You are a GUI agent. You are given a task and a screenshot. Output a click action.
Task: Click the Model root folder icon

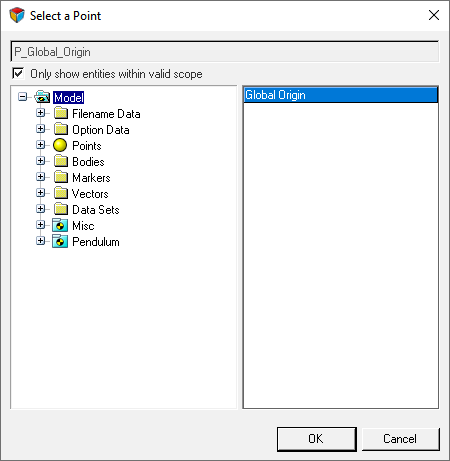42,97
